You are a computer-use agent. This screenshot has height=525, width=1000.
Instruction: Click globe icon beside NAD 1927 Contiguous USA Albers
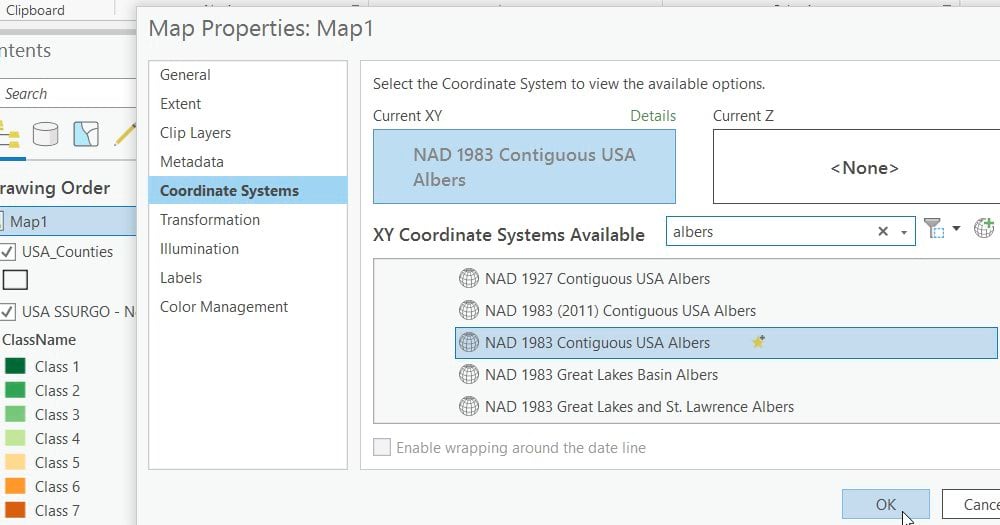tap(468, 279)
